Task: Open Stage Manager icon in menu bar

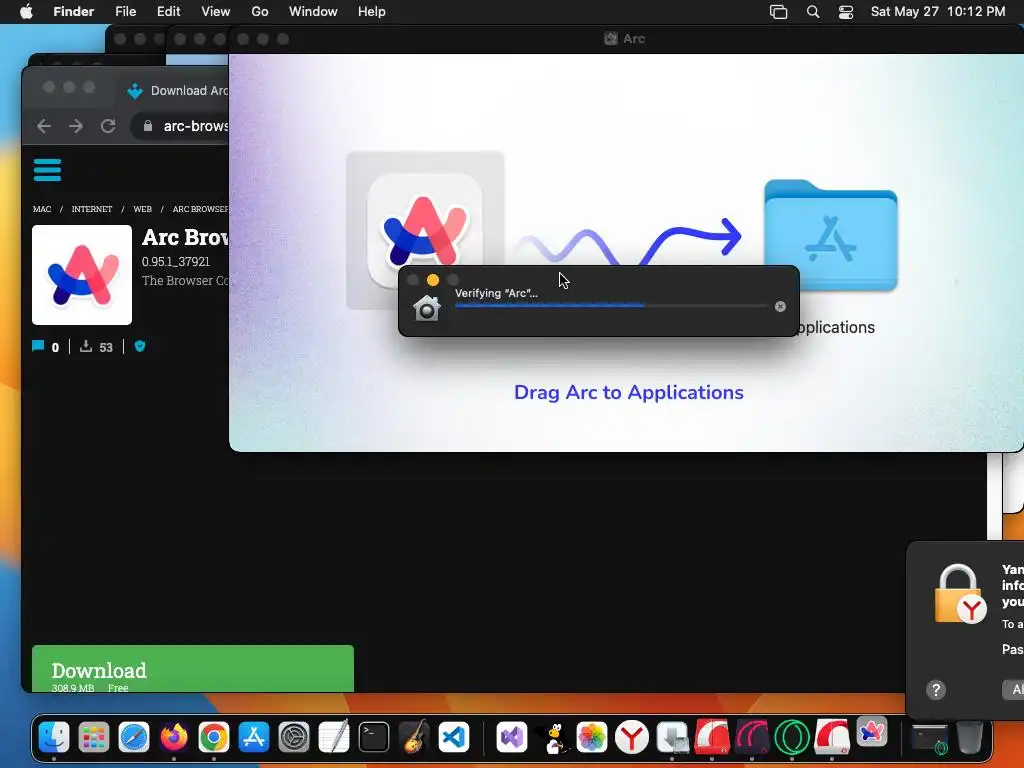Action: pyautogui.click(x=778, y=12)
